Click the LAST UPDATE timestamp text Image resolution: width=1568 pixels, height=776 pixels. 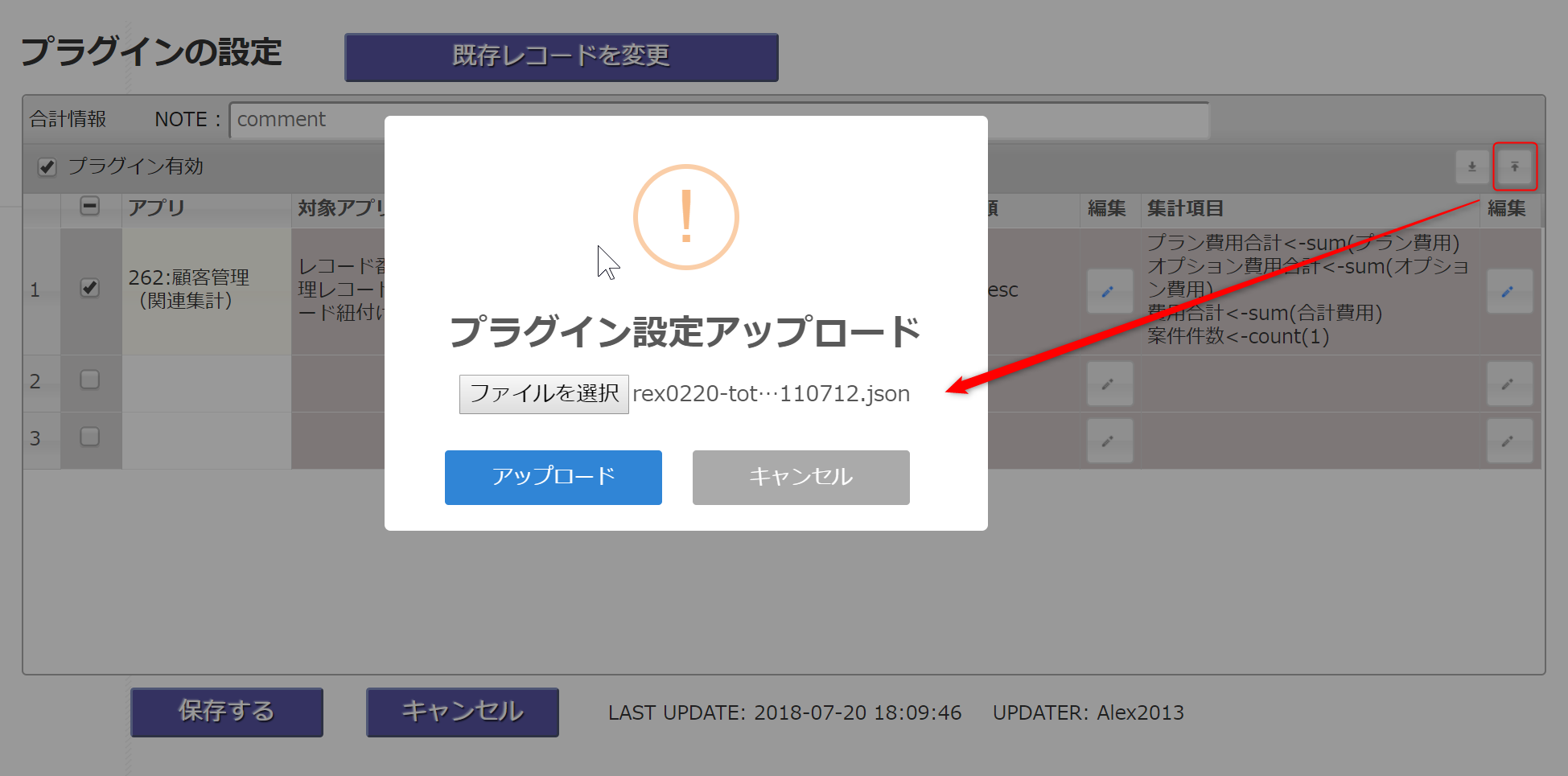[784, 712]
